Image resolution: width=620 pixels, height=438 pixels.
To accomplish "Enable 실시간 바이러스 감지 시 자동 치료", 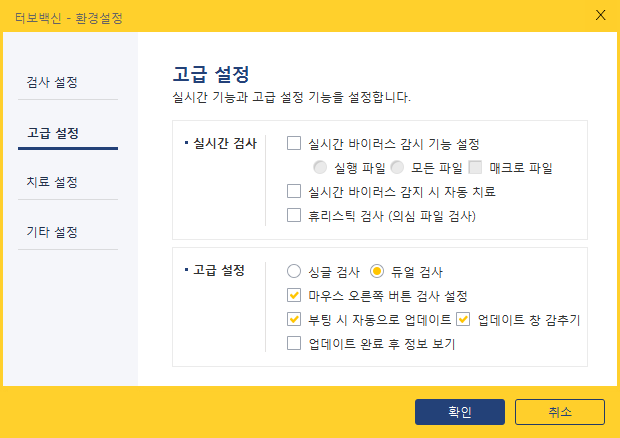I will pyautogui.click(x=294, y=191).
